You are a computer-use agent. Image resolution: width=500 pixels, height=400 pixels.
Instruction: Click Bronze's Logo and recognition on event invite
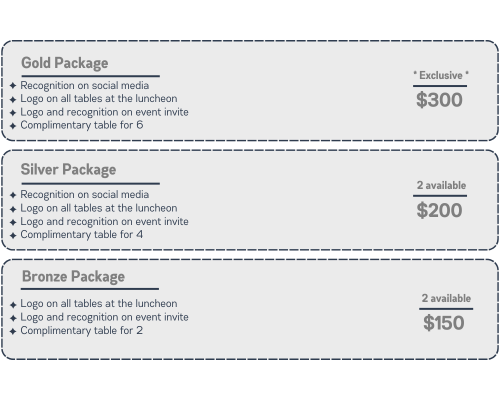click(104, 317)
